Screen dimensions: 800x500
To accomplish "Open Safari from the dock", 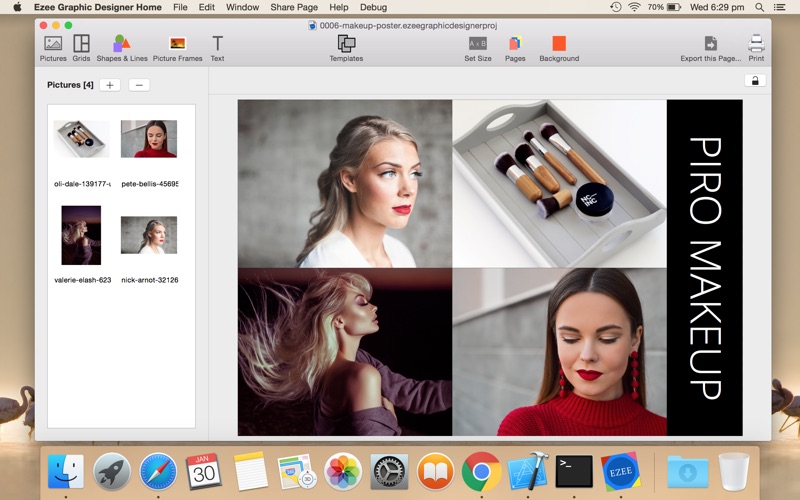I will [x=158, y=471].
